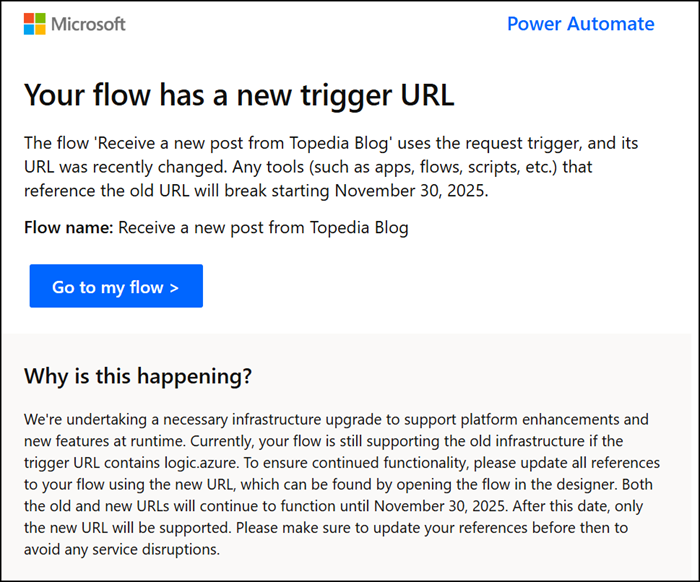
Task: Click the bold "Flow name:" label
Action: pos(69,227)
